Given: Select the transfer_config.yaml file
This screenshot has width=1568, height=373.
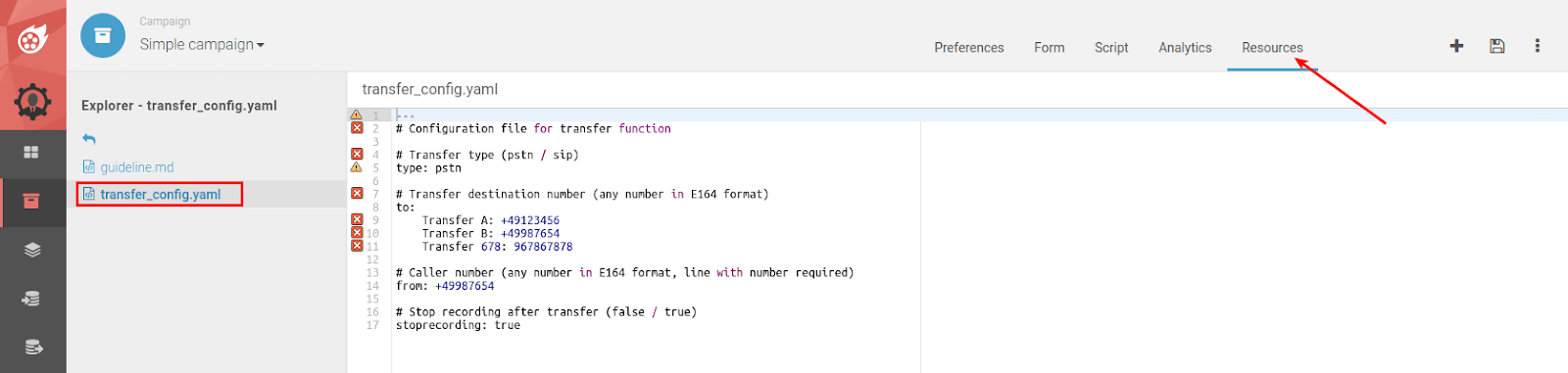Looking at the screenshot, I should [160, 194].
